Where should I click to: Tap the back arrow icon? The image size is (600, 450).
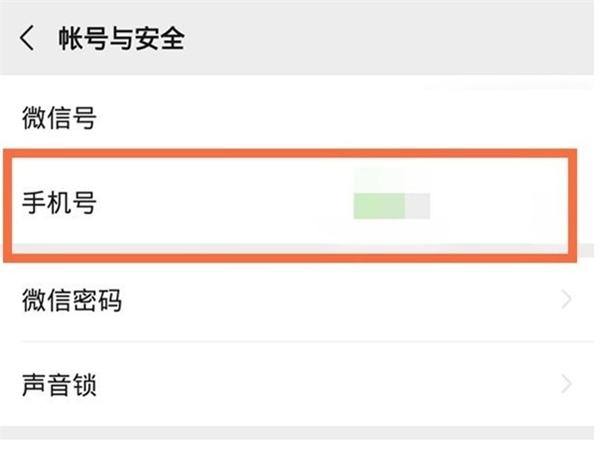click(27, 39)
